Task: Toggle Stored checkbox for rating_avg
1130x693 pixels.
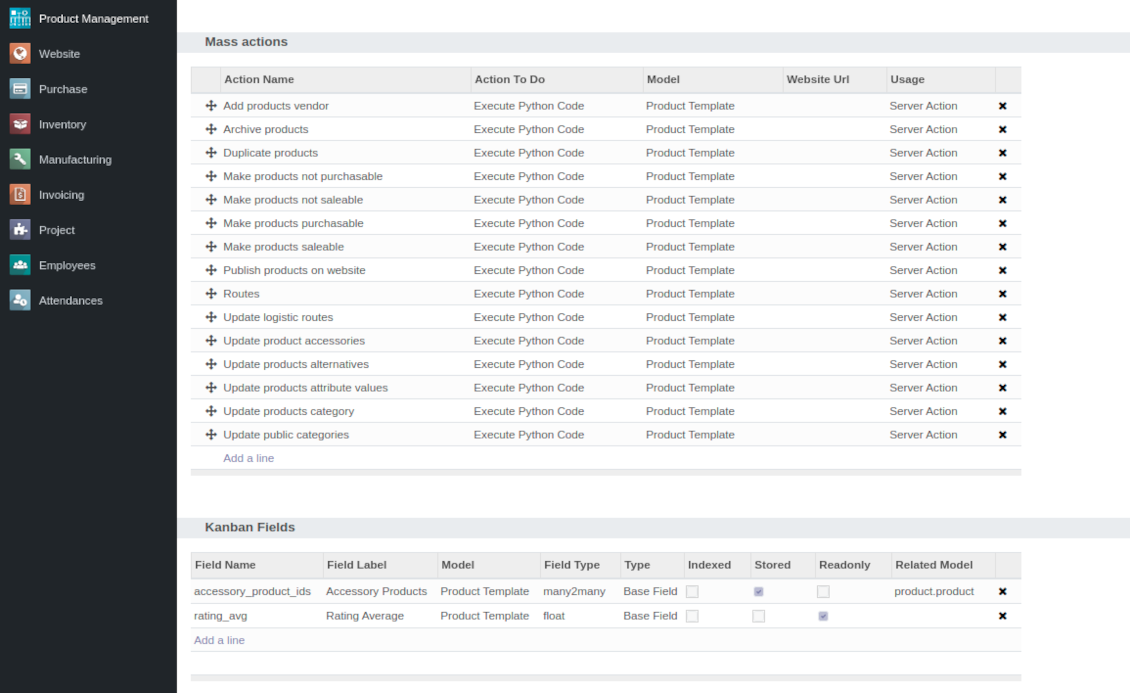Action: click(758, 616)
